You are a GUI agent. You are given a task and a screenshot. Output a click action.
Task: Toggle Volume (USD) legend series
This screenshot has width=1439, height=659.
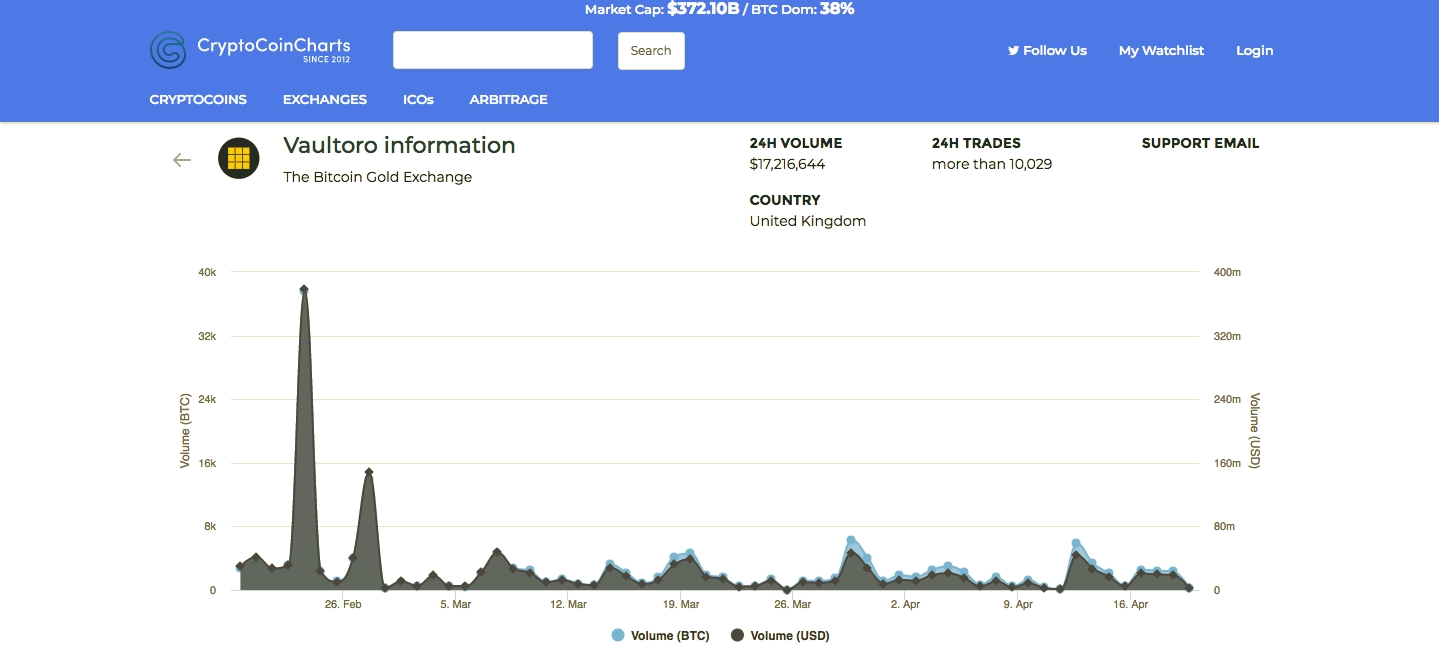(780, 636)
